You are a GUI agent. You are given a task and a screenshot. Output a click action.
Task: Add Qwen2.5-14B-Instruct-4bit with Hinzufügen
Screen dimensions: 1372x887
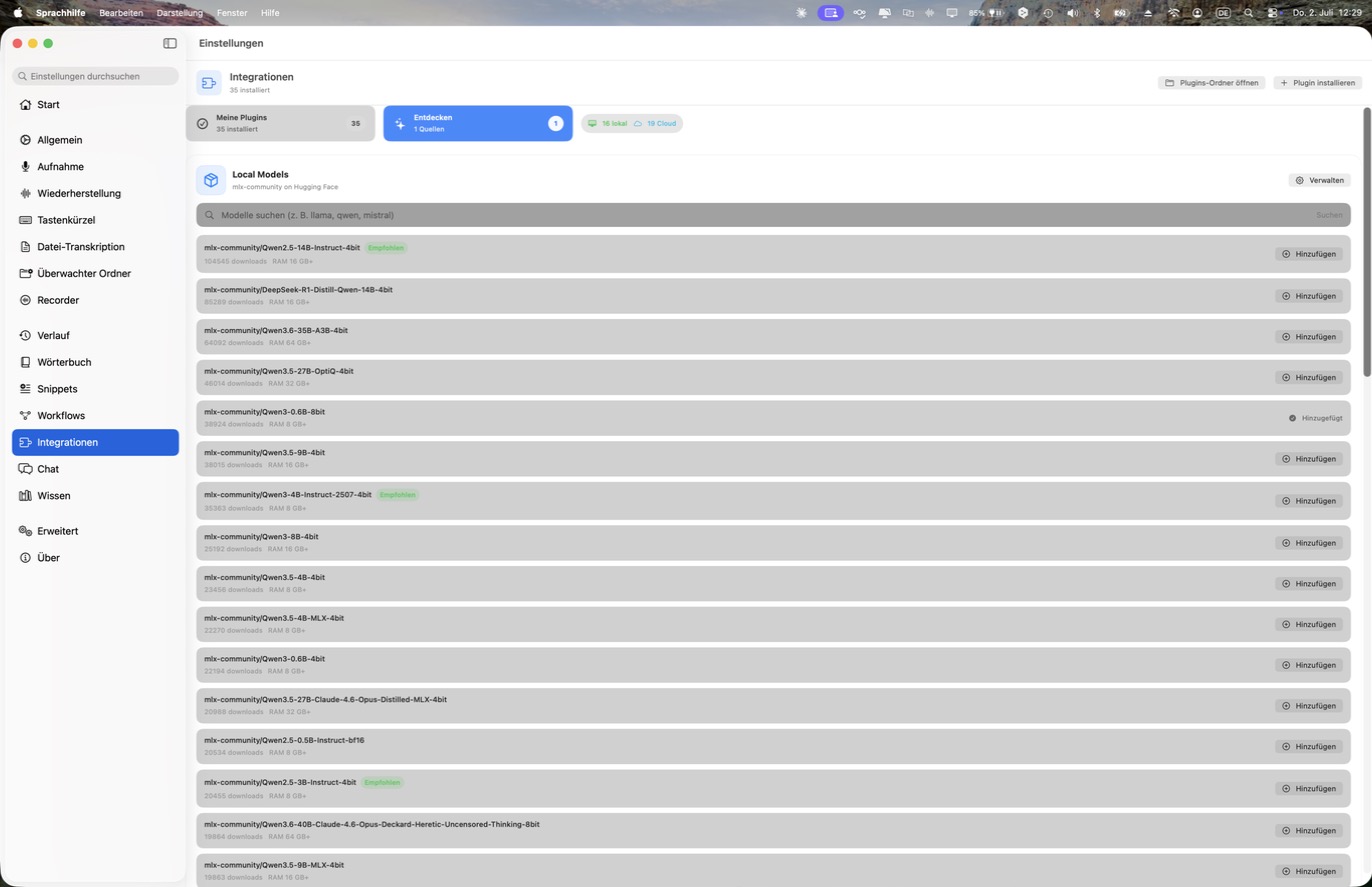(1308, 254)
